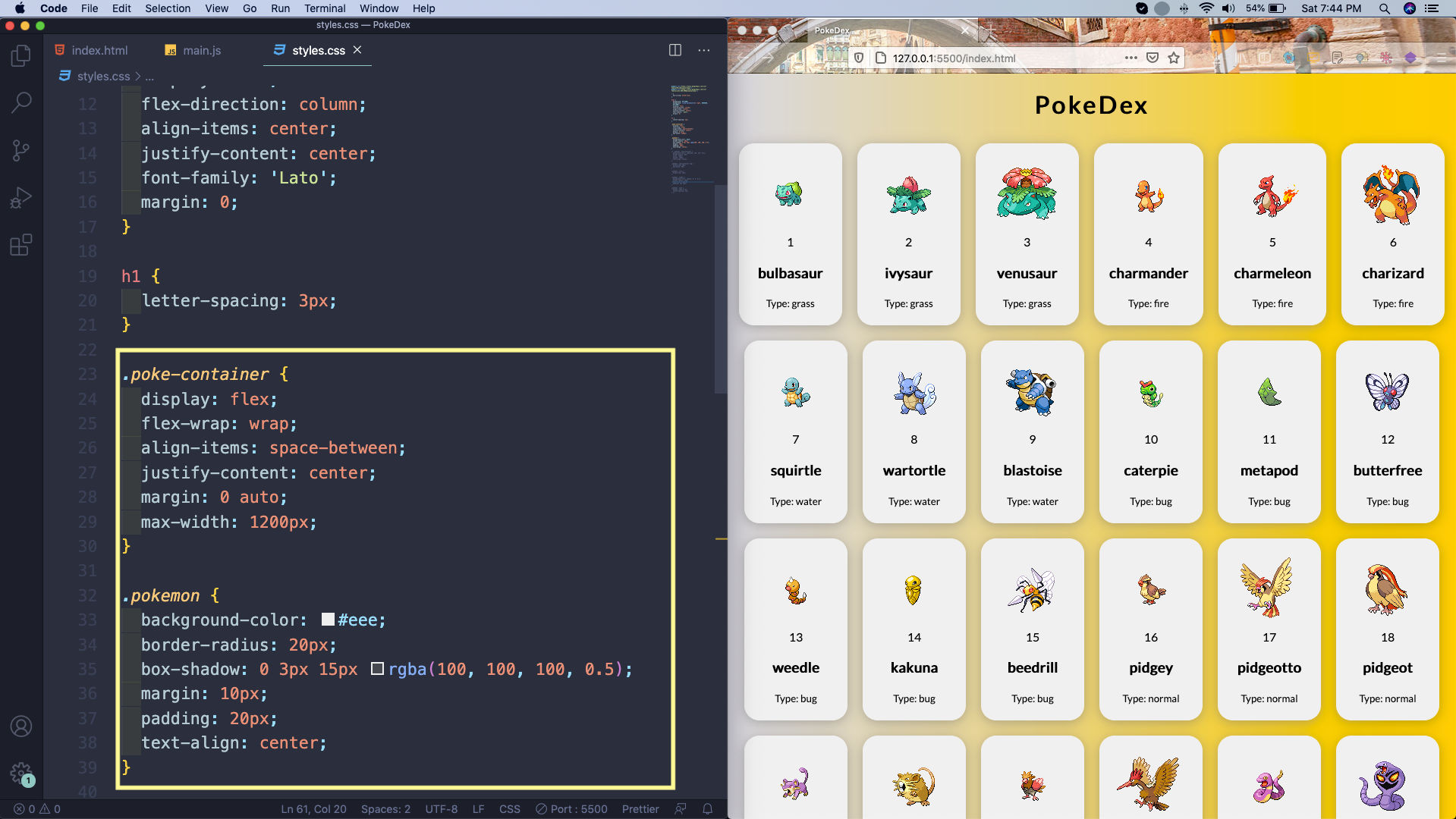Open the Explorer view in the activity bar

coord(21,55)
